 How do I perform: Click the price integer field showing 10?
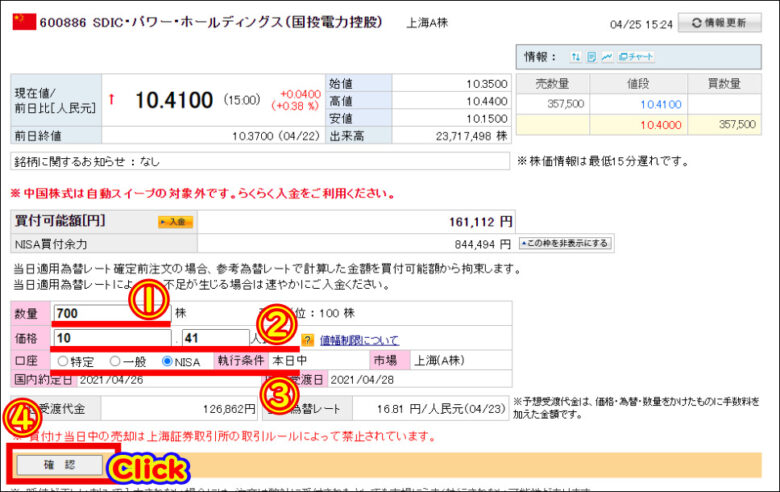point(112,338)
